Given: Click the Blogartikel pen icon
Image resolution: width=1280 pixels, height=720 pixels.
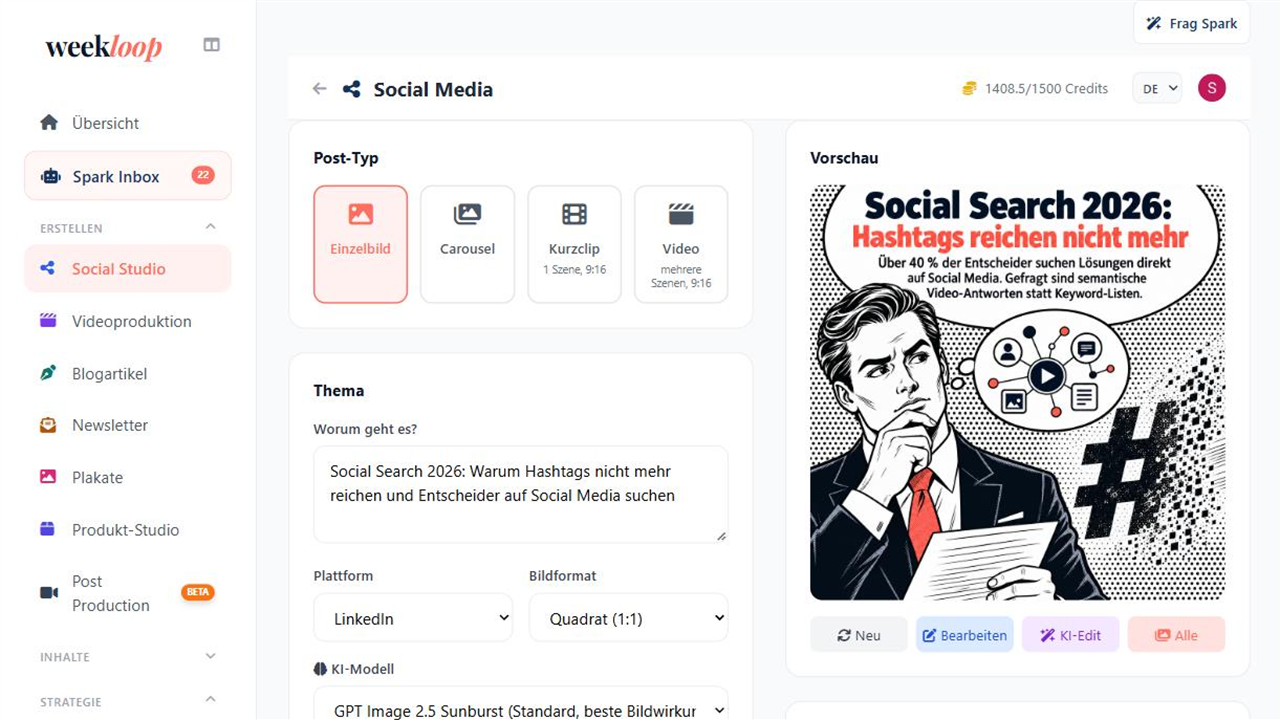Looking at the screenshot, I should [x=48, y=373].
